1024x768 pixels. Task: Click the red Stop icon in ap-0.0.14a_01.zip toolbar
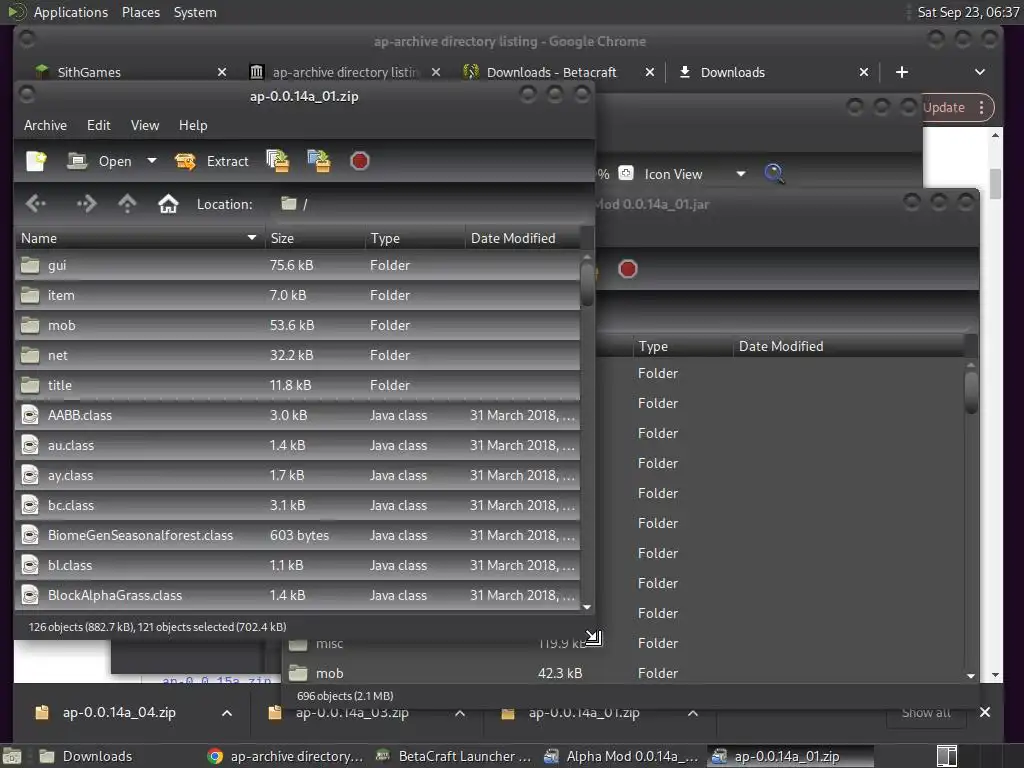pyautogui.click(x=360, y=161)
